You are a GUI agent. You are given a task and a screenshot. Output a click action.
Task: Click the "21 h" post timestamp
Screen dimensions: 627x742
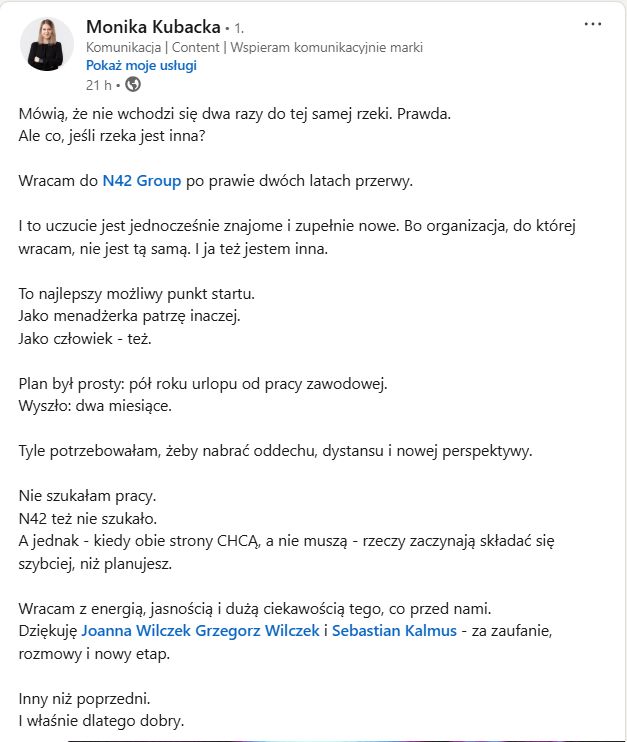point(98,84)
